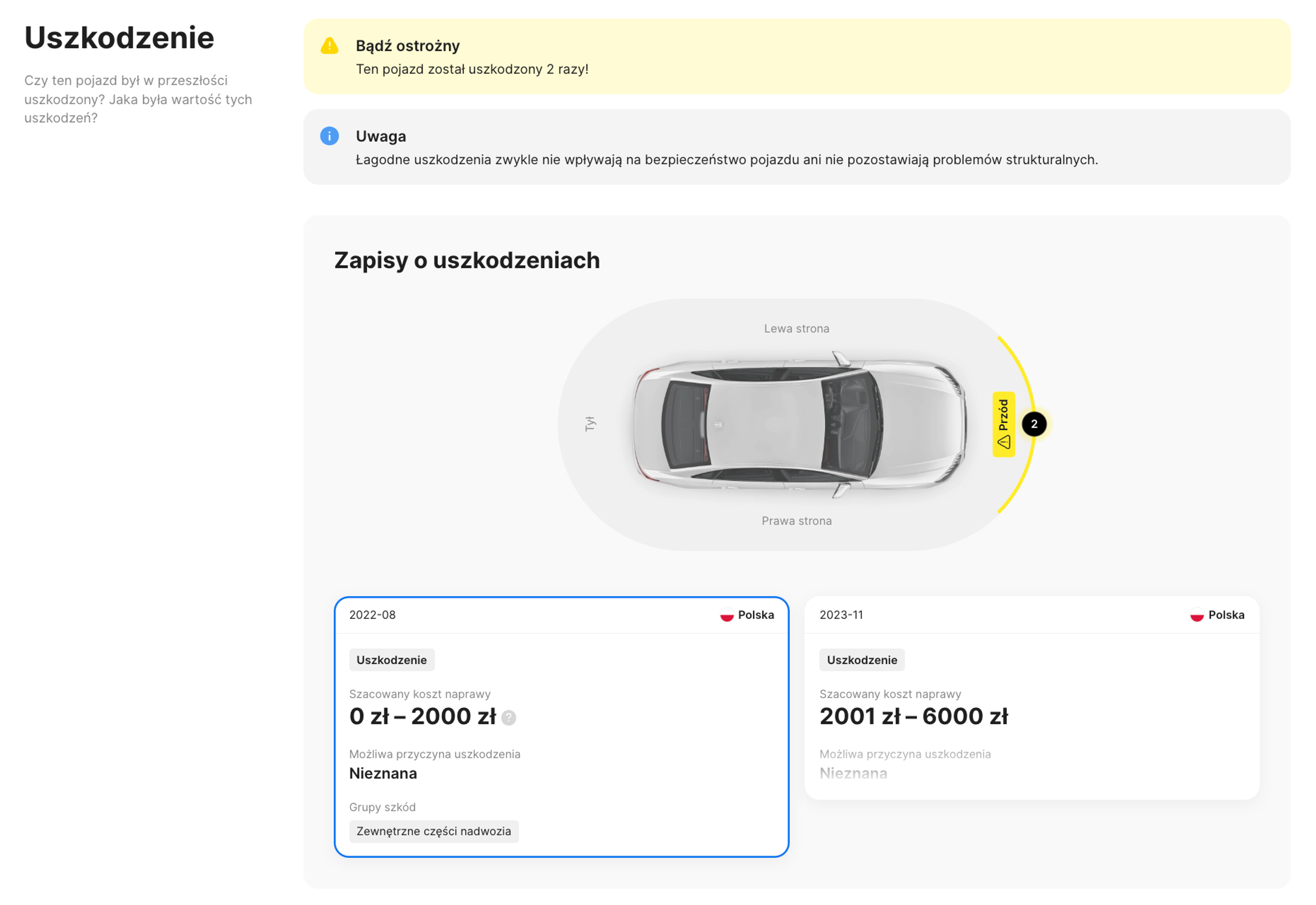This screenshot has width=1316, height=905.
Task: Click the Polish flag on the 2023-11 card
Action: pyautogui.click(x=1196, y=615)
